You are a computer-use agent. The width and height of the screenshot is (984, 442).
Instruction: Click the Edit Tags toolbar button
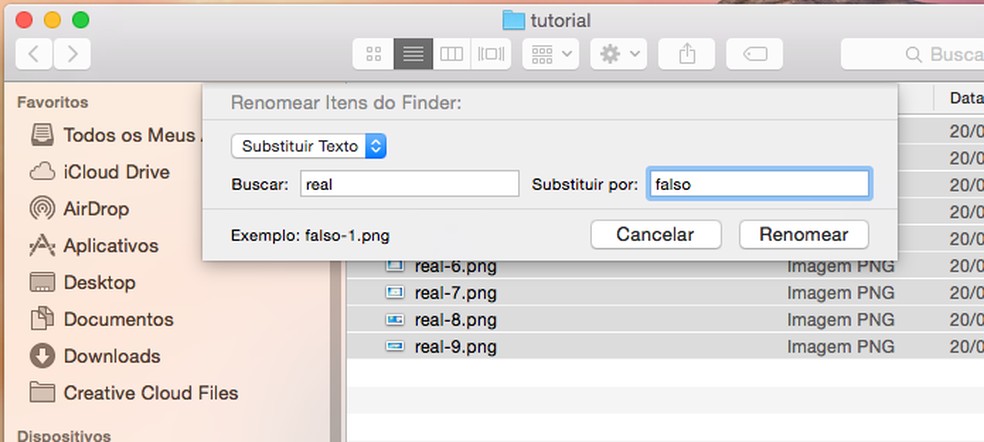click(x=754, y=54)
